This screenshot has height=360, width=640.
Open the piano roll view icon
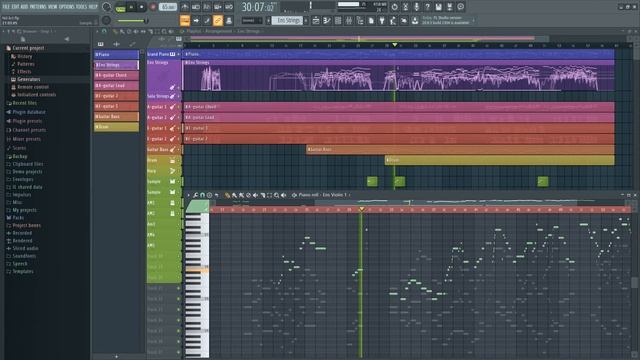click(x=327, y=20)
